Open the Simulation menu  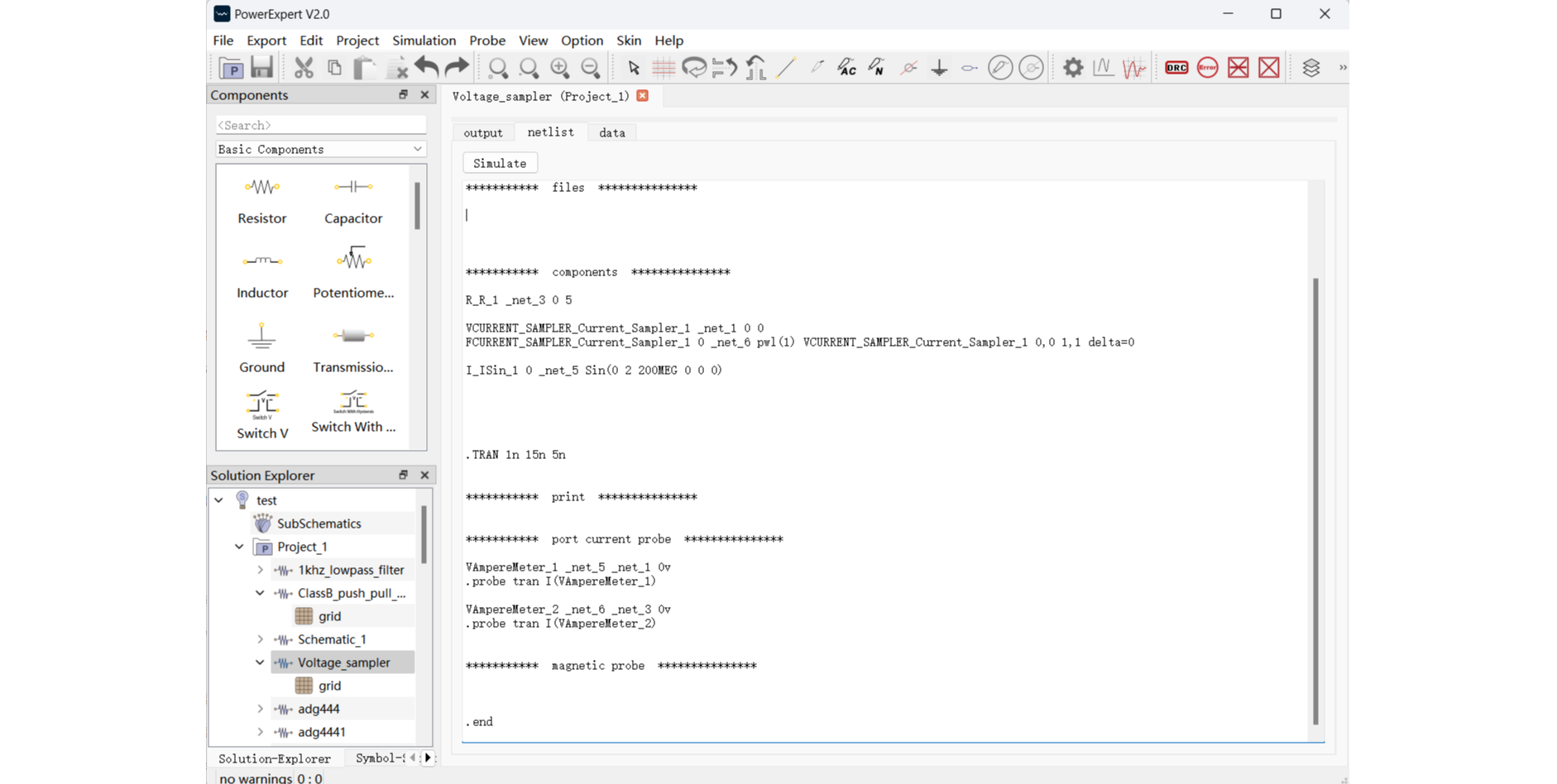pos(424,41)
